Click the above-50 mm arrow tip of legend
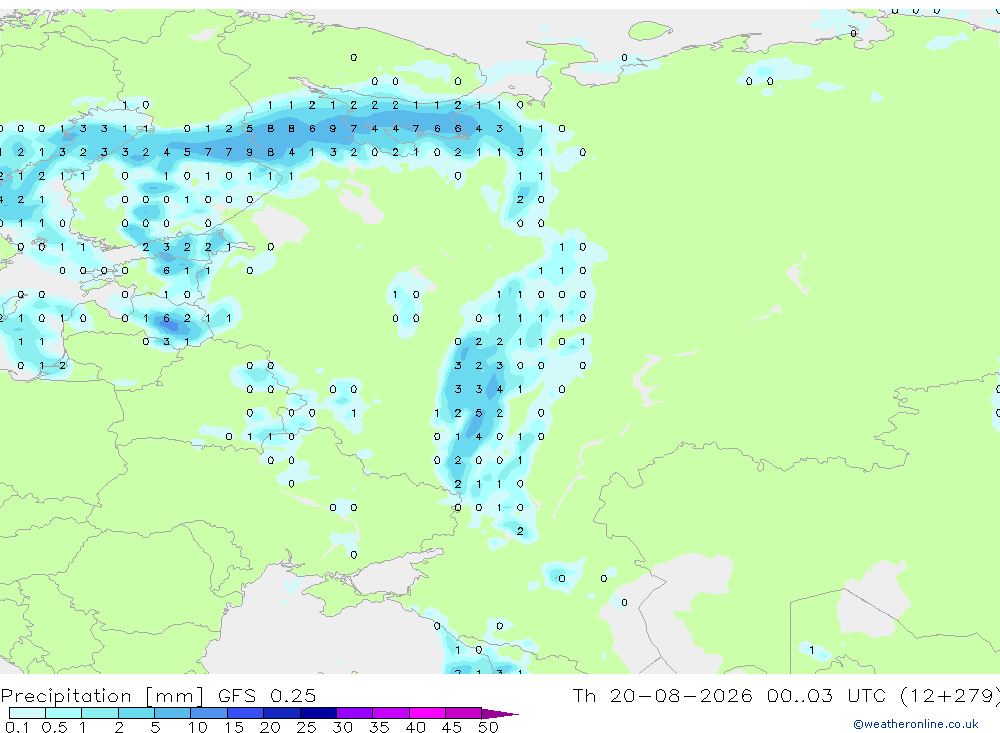The width and height of the screenshot is (1000, 733). pos(499,714)
